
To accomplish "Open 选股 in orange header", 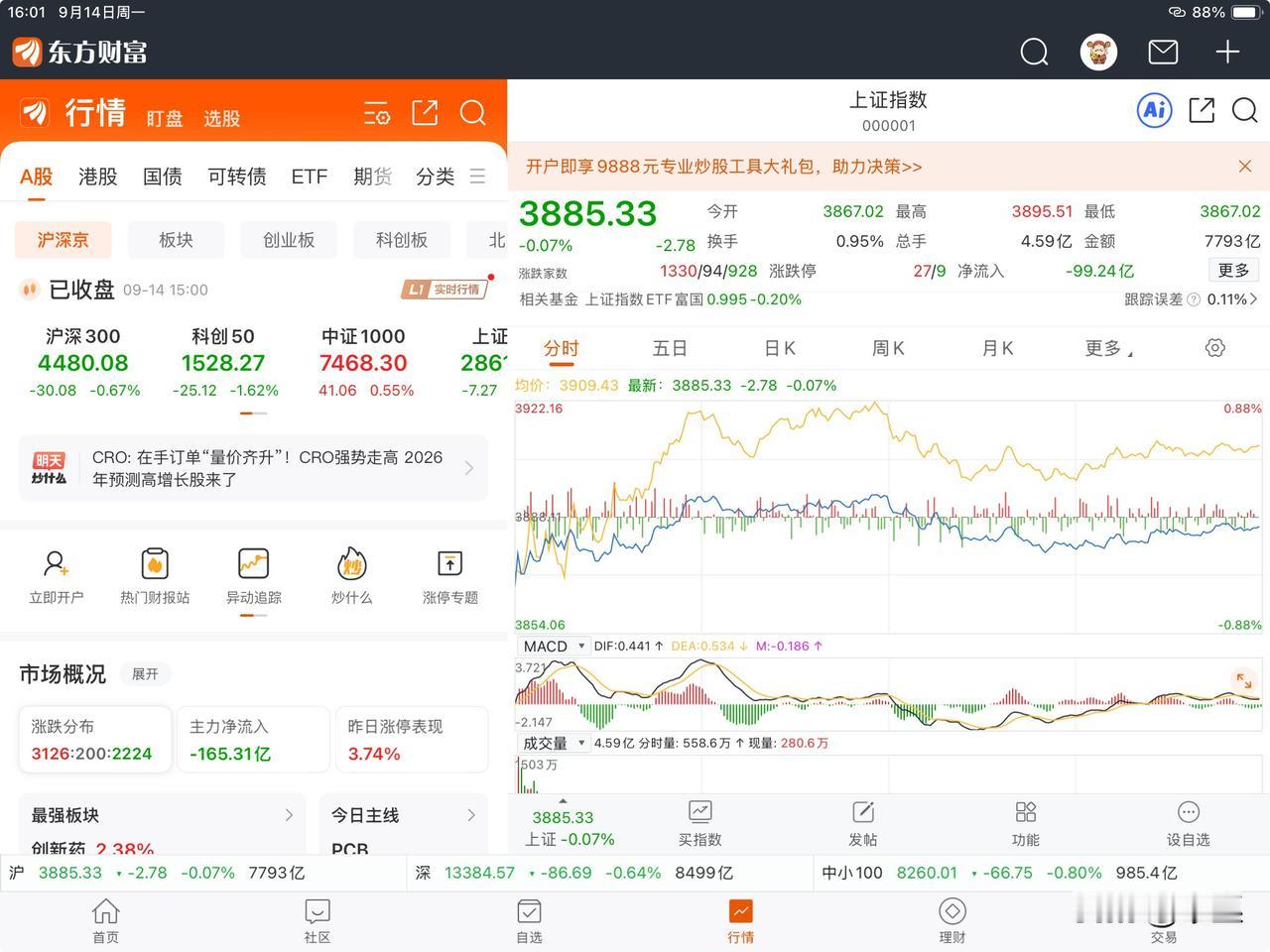I will [222, 119].
